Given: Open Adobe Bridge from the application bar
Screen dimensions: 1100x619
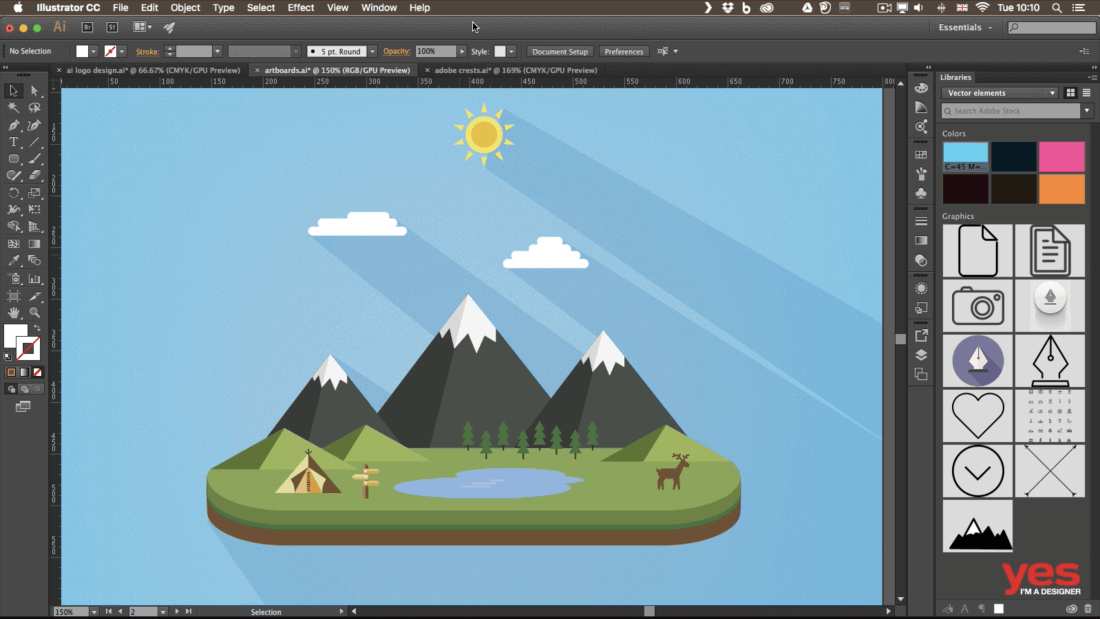Looking at the screenshot, I should pos(88,28).
